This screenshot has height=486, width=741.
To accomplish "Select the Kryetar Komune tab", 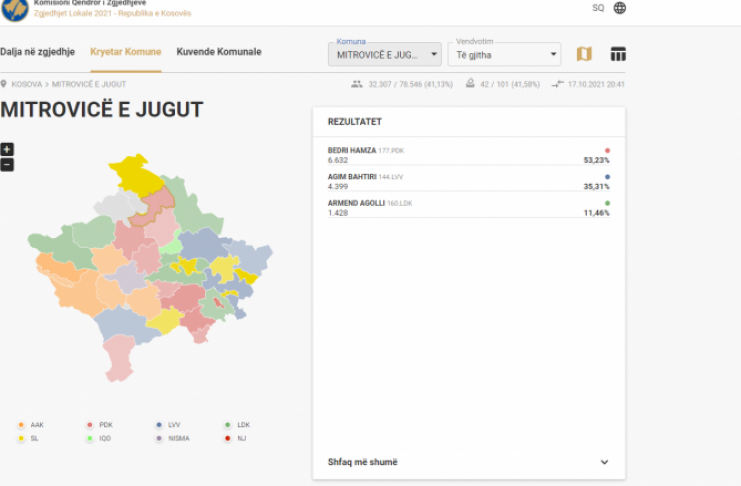I will pos(125,51).
